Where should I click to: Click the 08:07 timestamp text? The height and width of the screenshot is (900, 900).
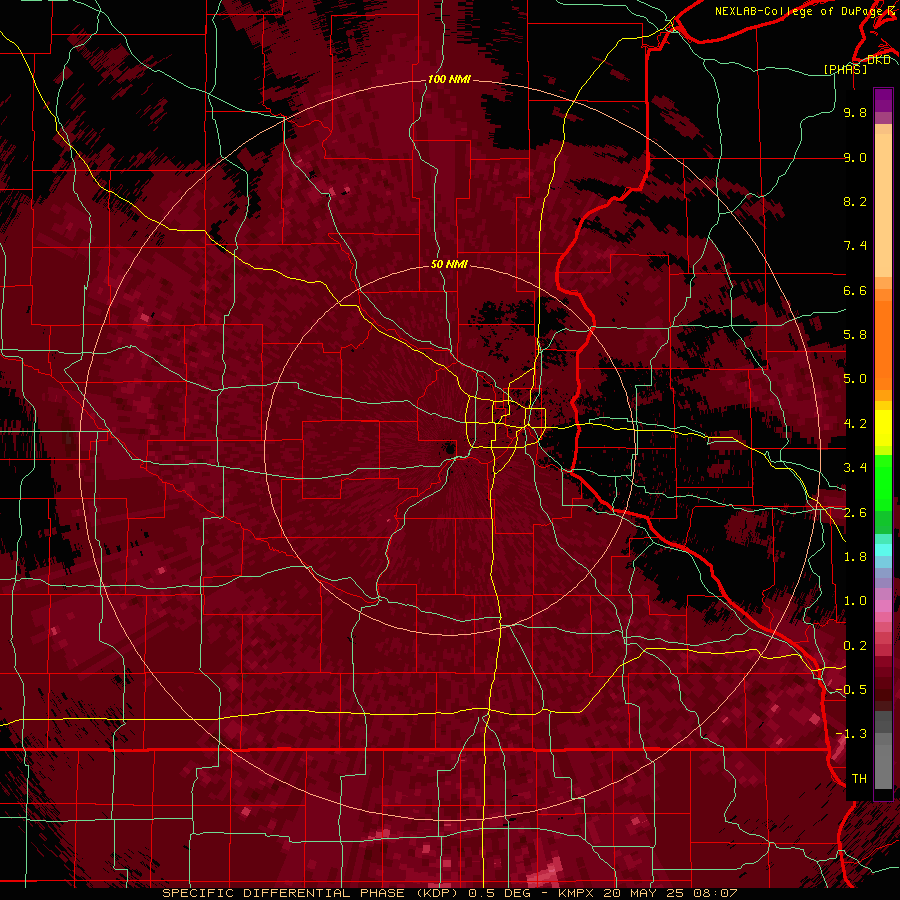[x=715, y=893]
